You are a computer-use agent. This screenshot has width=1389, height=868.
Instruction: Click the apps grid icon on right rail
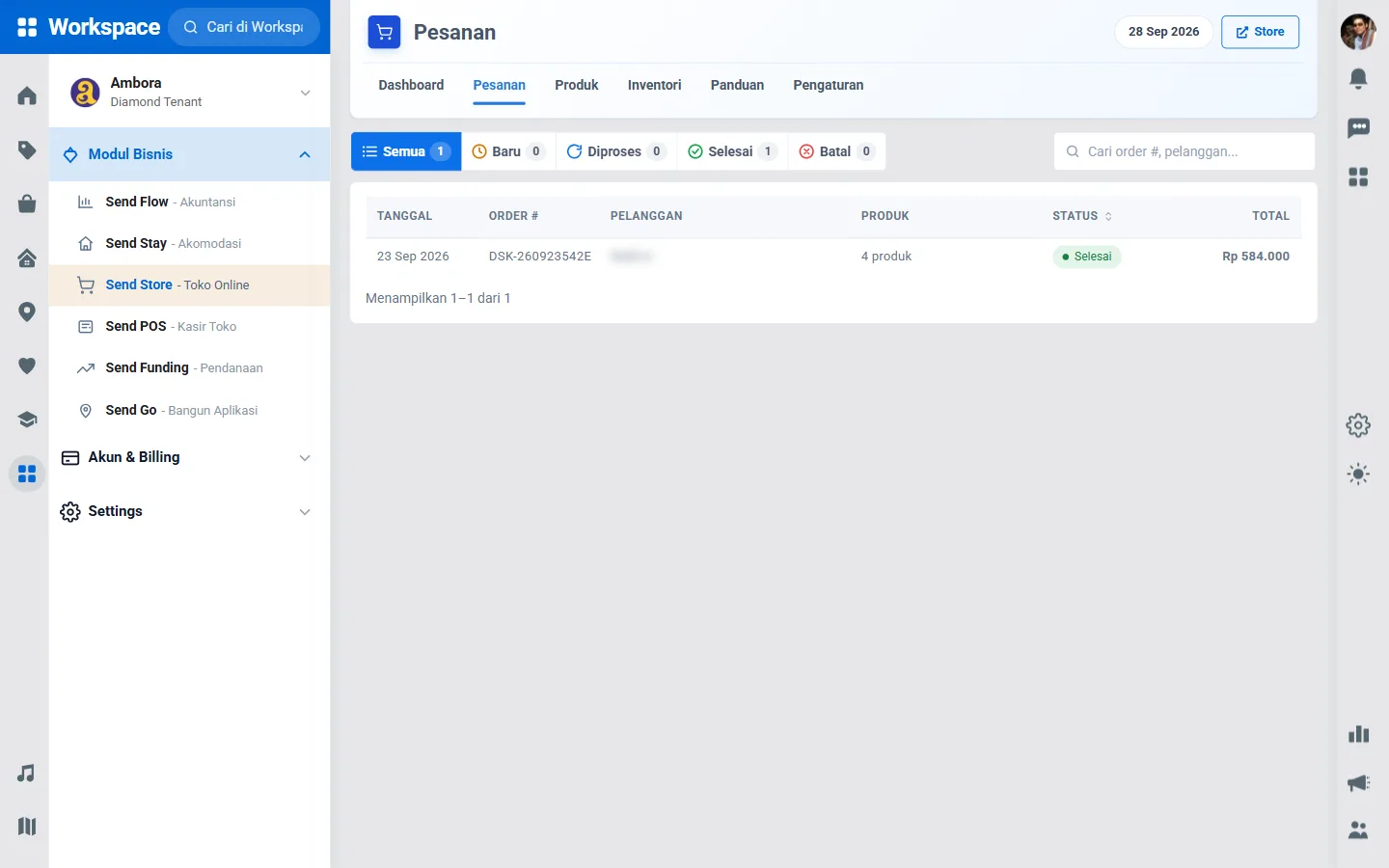[x=1358, y=176]
